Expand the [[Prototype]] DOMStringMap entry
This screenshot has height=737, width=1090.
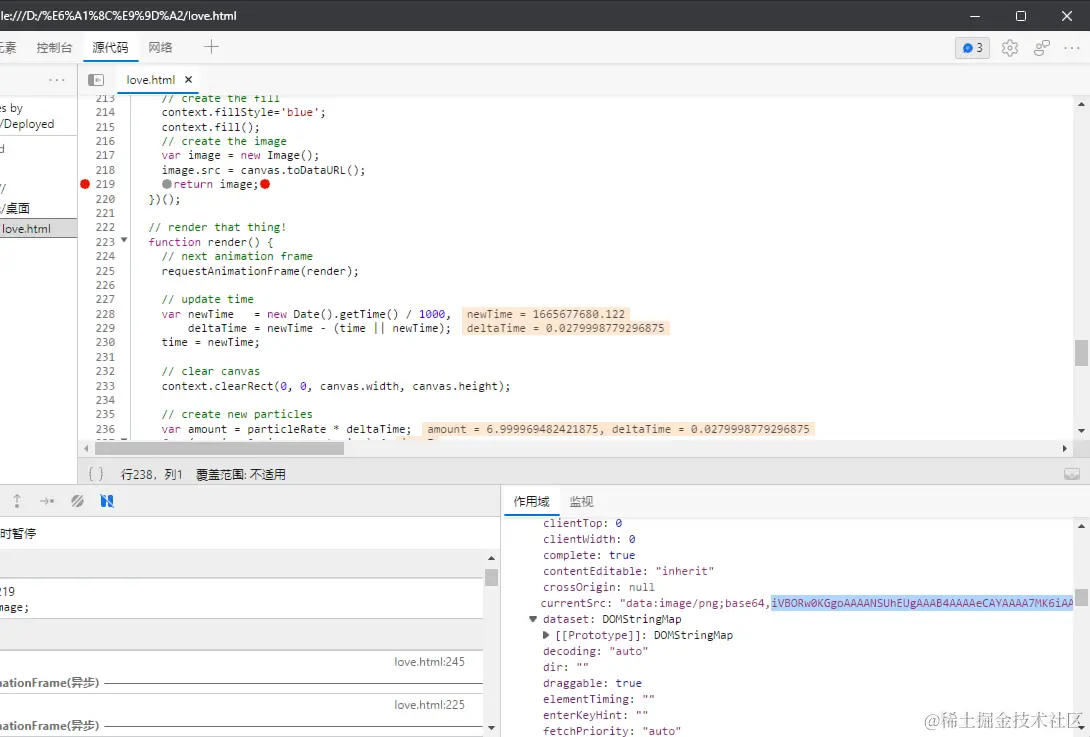tap(546, 636)
